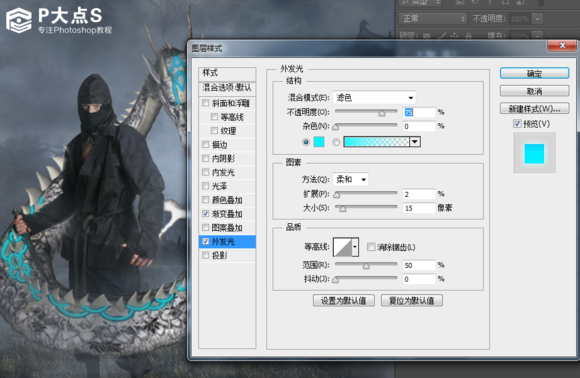Click the 扩展 slider
Screen dimensions: 580x378
tap(366, 194)
